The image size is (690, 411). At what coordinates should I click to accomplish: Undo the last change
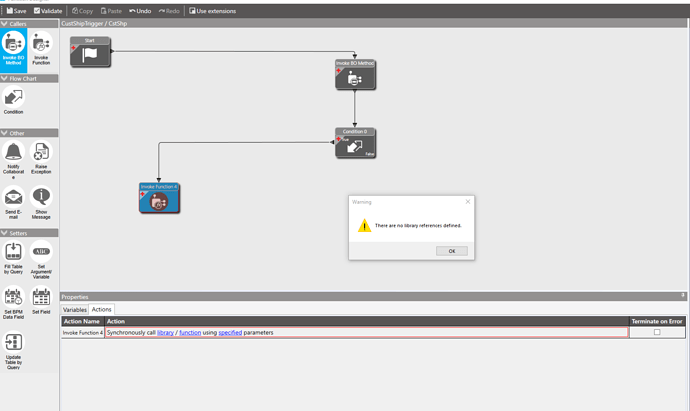point(140,11)
